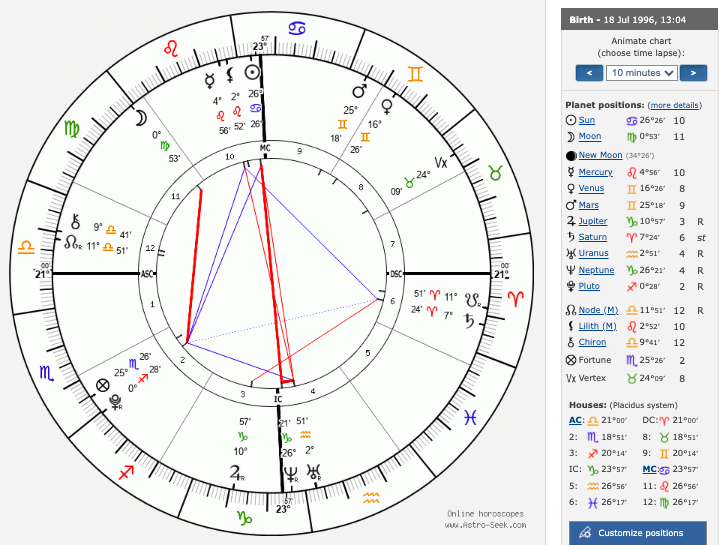Click the Mercury glyph in planet list

(x=571, y=172)
